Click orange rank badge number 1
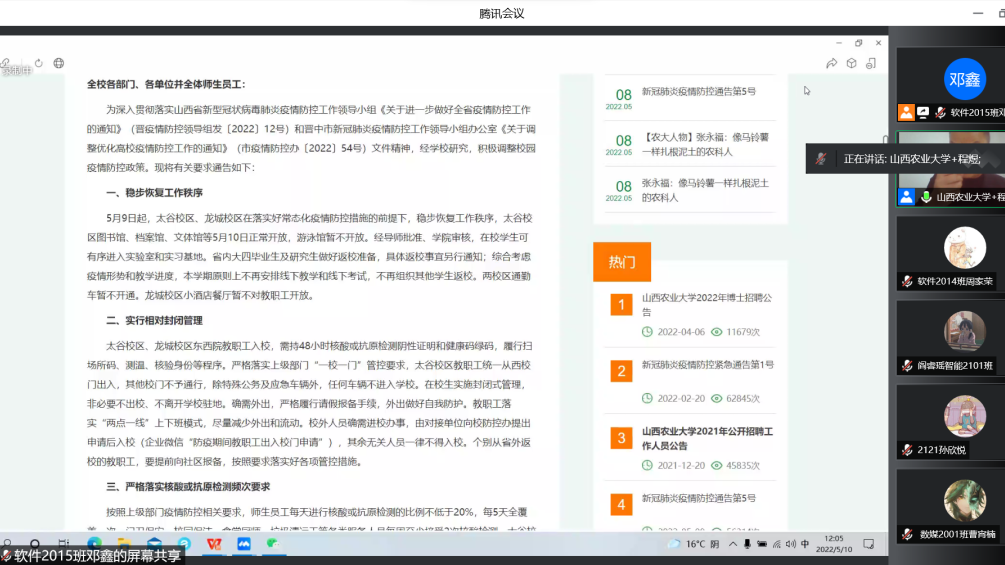 621,305
